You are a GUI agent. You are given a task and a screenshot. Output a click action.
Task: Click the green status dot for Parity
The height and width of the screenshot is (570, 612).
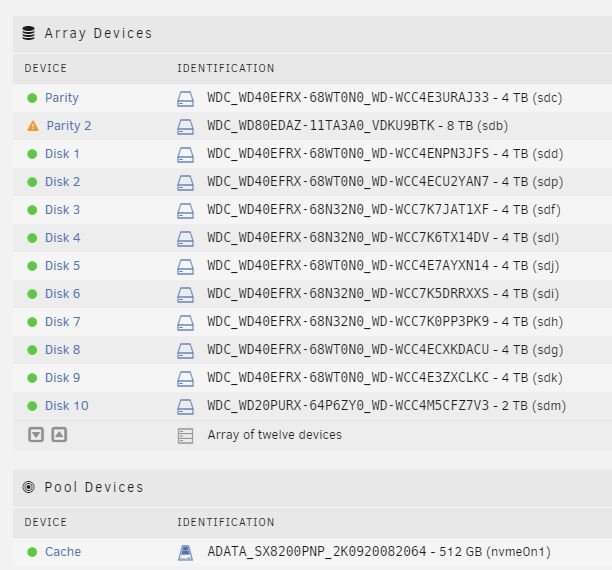coord(32,98)
